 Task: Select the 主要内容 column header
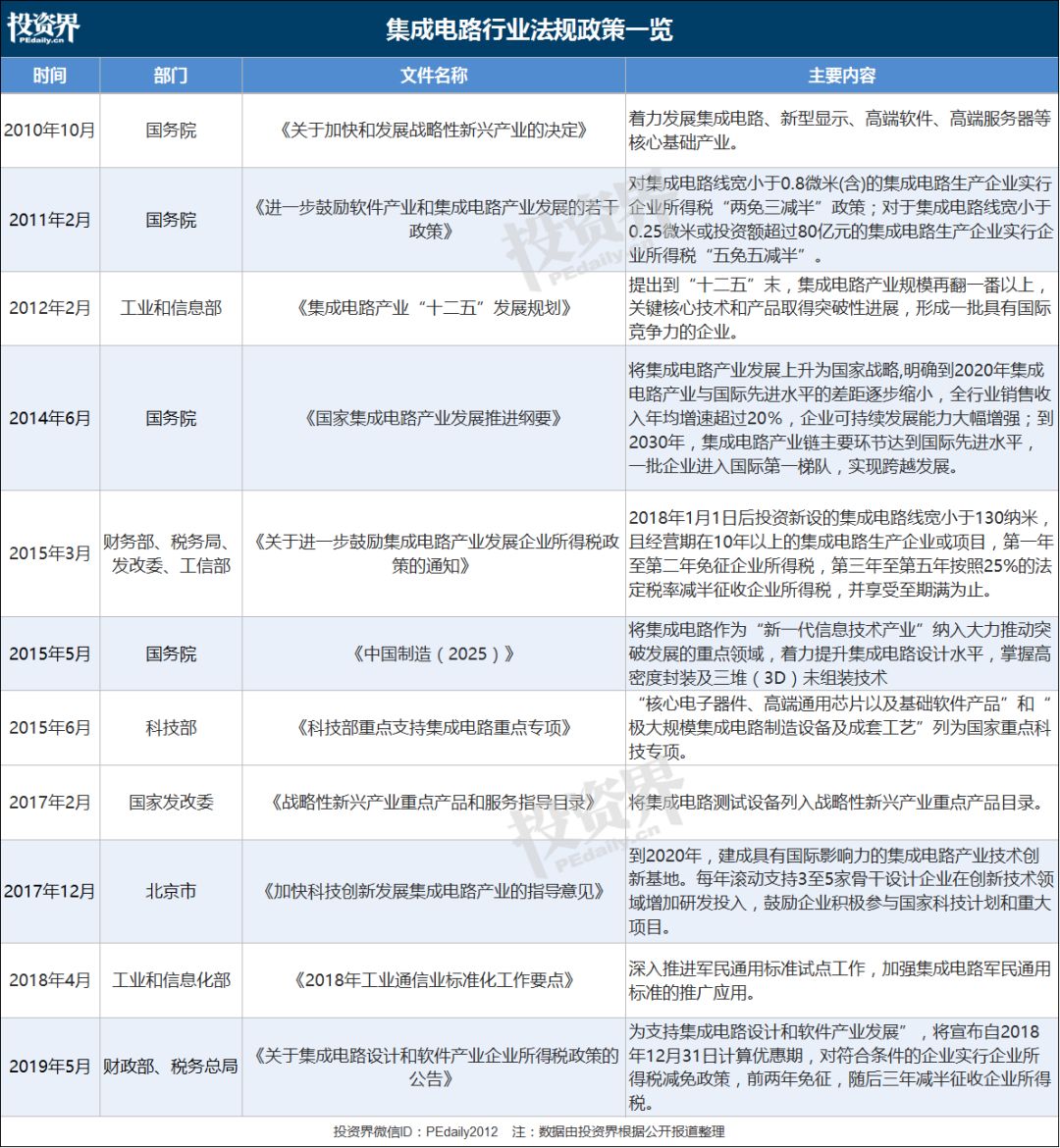(841, 77)
